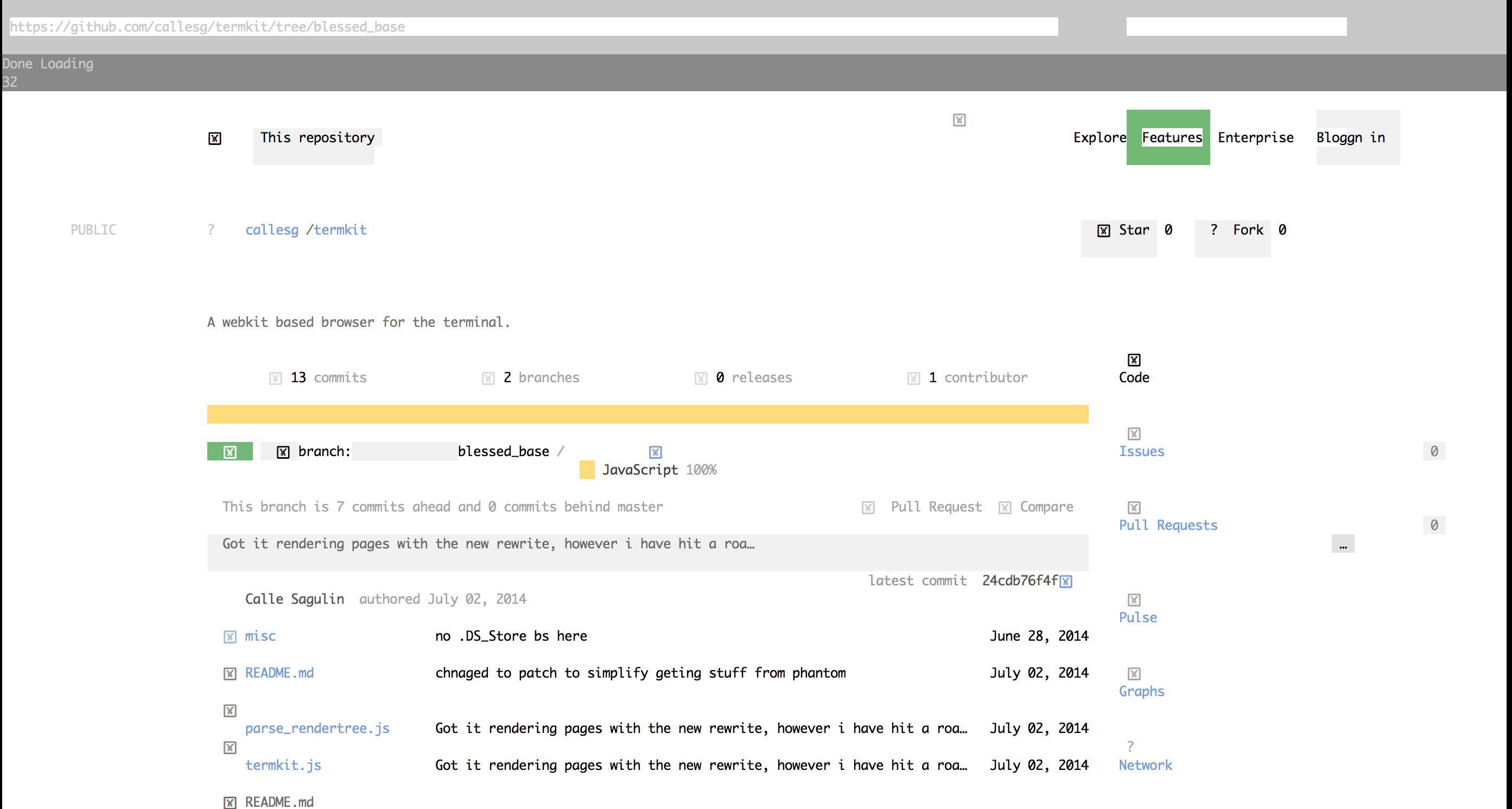Click the green compare icon button

(230, 451)
